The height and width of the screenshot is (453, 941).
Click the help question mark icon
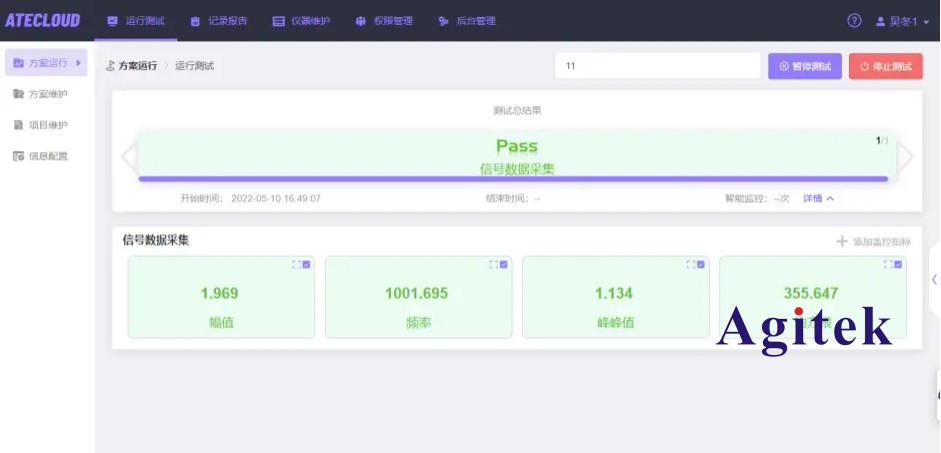click(854, 21)
